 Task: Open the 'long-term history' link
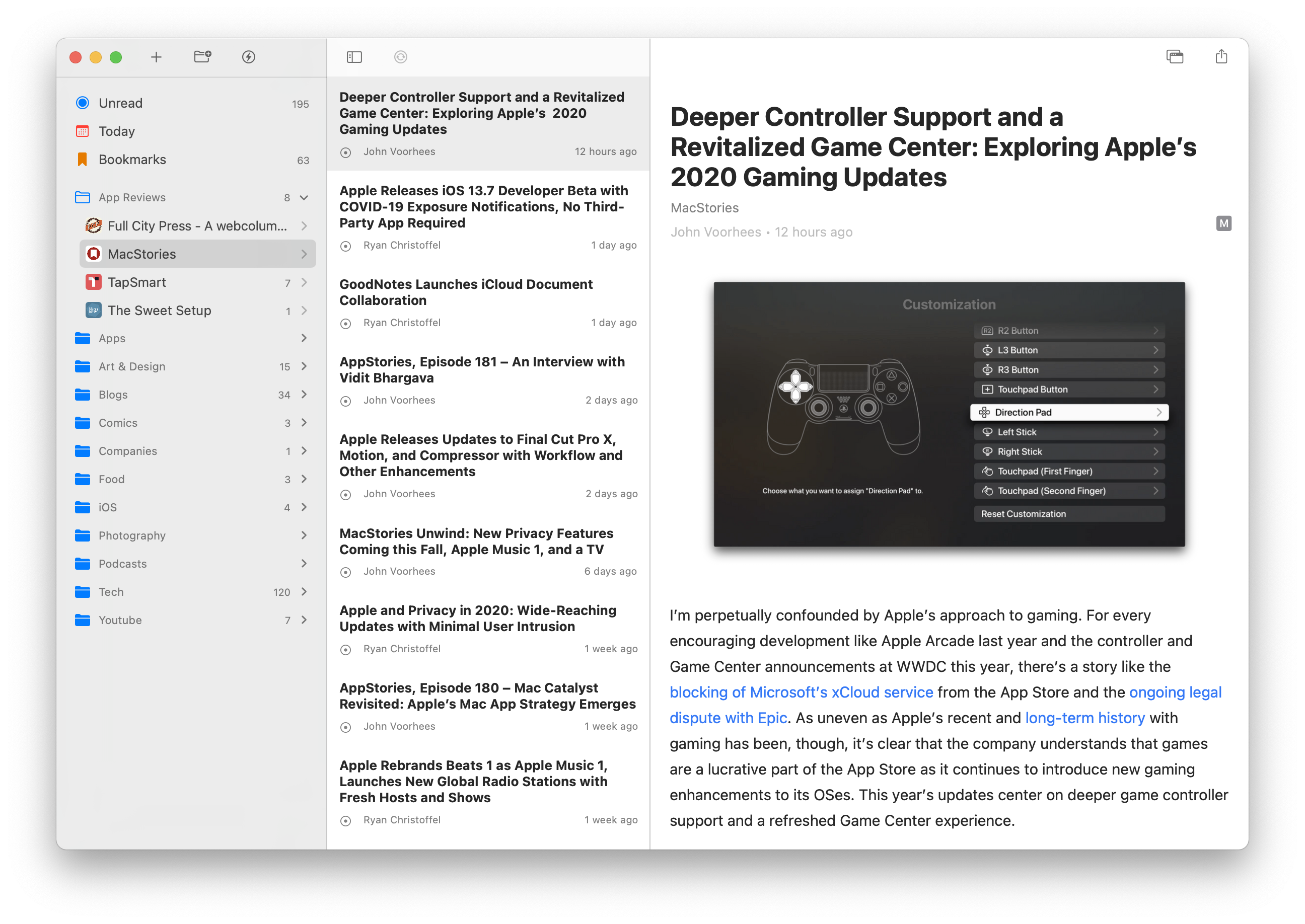[1085, 718]
